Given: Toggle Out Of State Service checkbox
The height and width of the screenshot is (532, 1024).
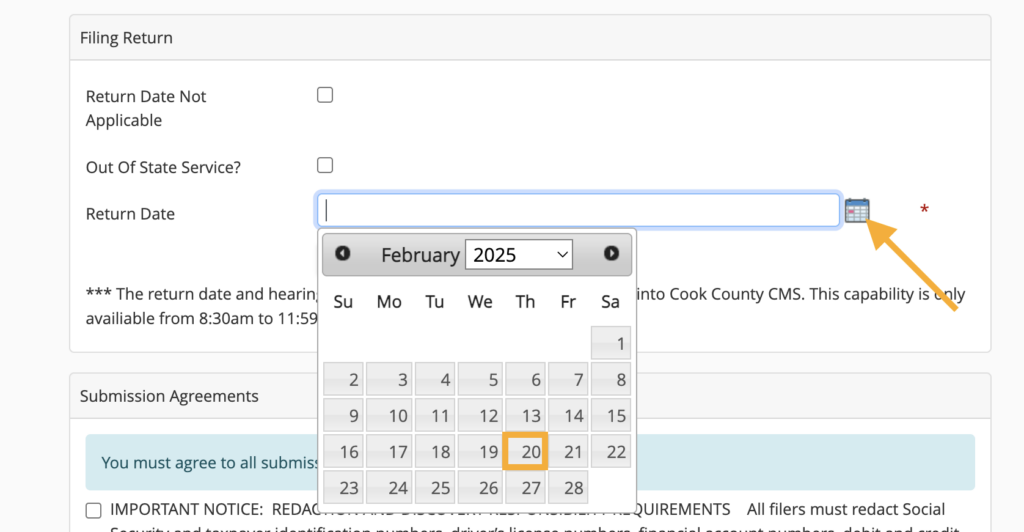Looking at the screenshot, I should pyautogui.click(x=325, y=165).
